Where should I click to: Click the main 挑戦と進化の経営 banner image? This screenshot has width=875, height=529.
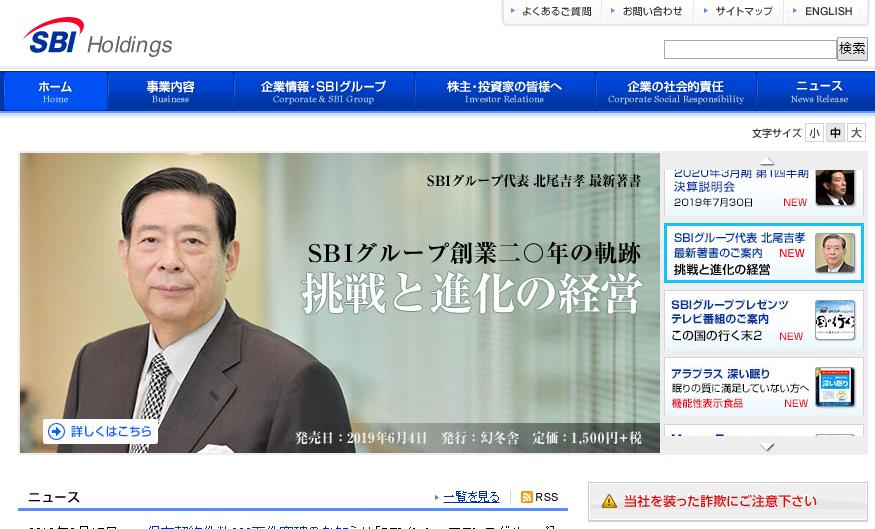(340, 303)
